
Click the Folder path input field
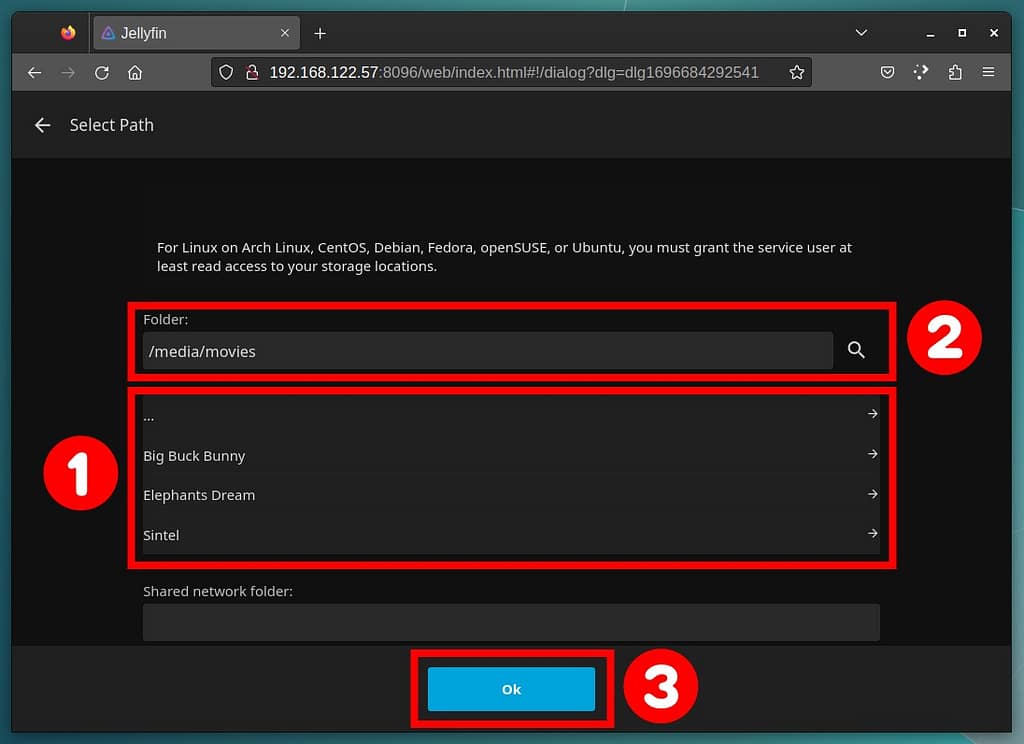pos(487,351)
